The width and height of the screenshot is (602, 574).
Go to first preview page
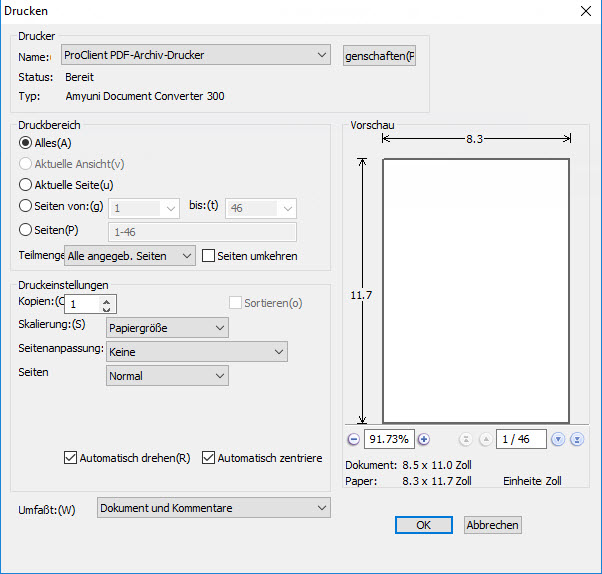point(465,439)
